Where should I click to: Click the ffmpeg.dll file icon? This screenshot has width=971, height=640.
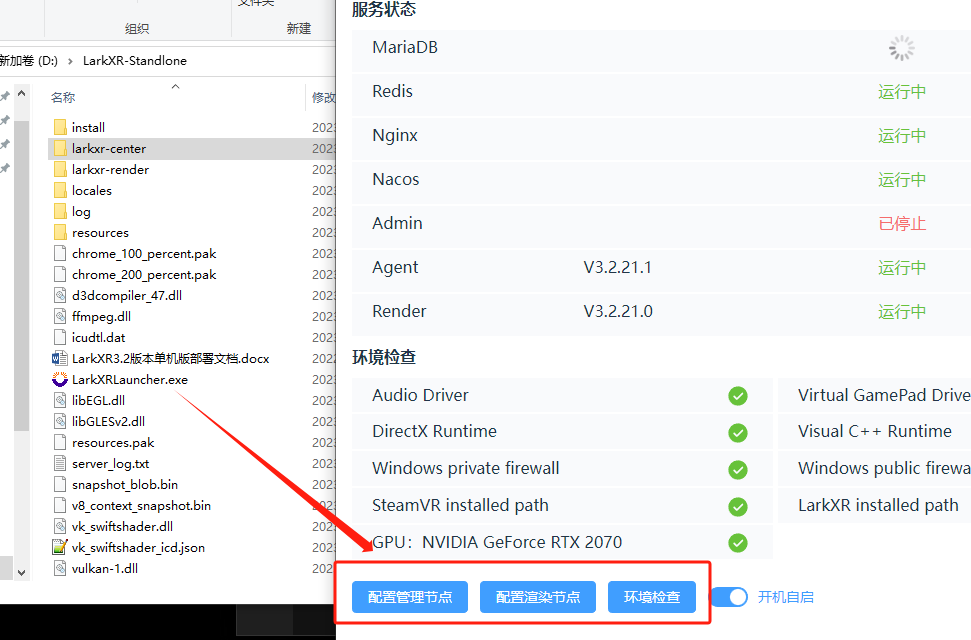tap(60, 317)
